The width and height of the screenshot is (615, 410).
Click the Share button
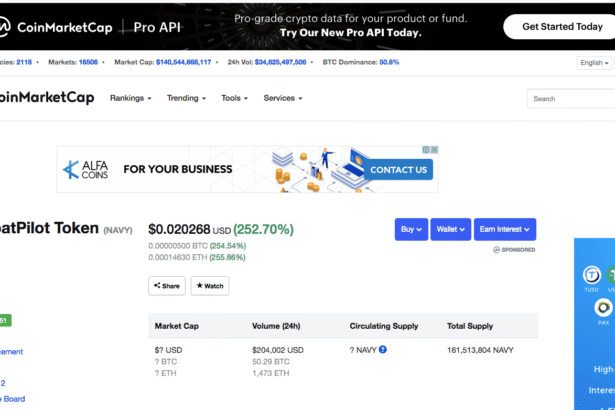click(x=167, y=286)
